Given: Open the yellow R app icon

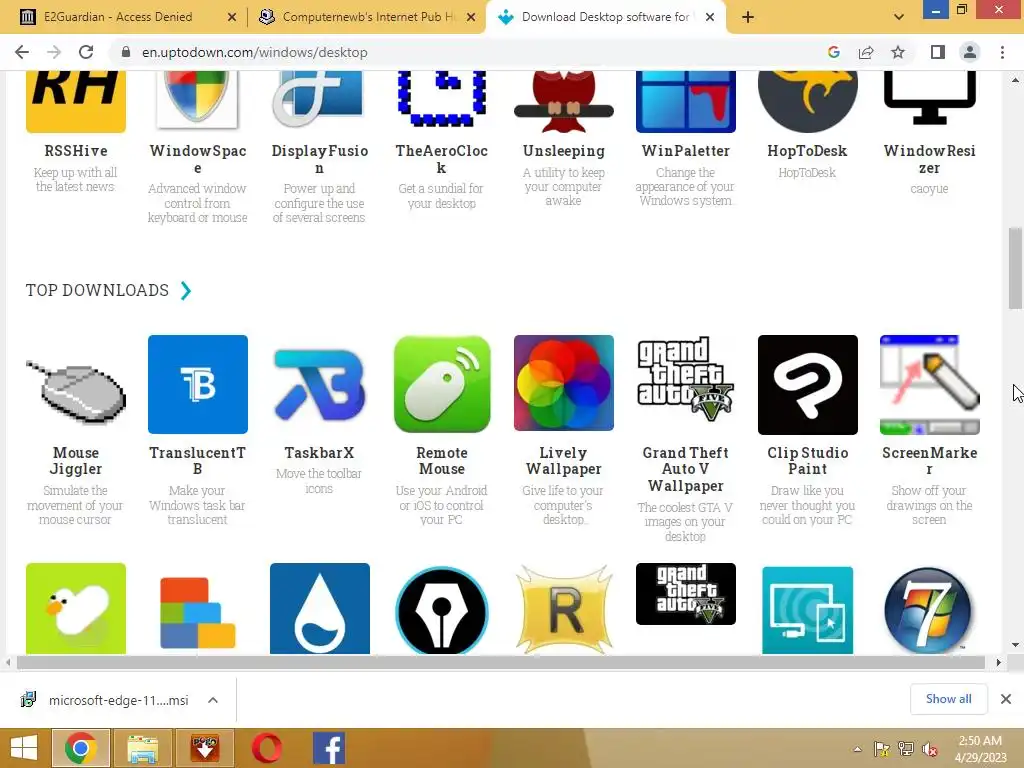Looking at the screenshot, I should tap(564, 610).
